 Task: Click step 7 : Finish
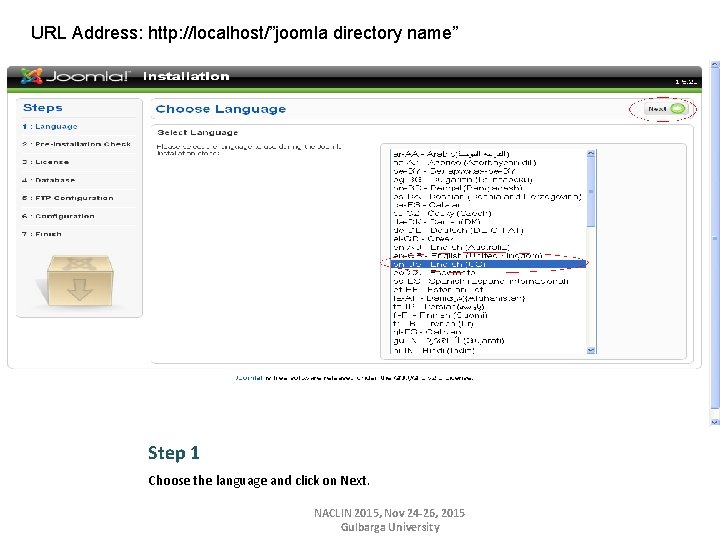coord(41,234)
